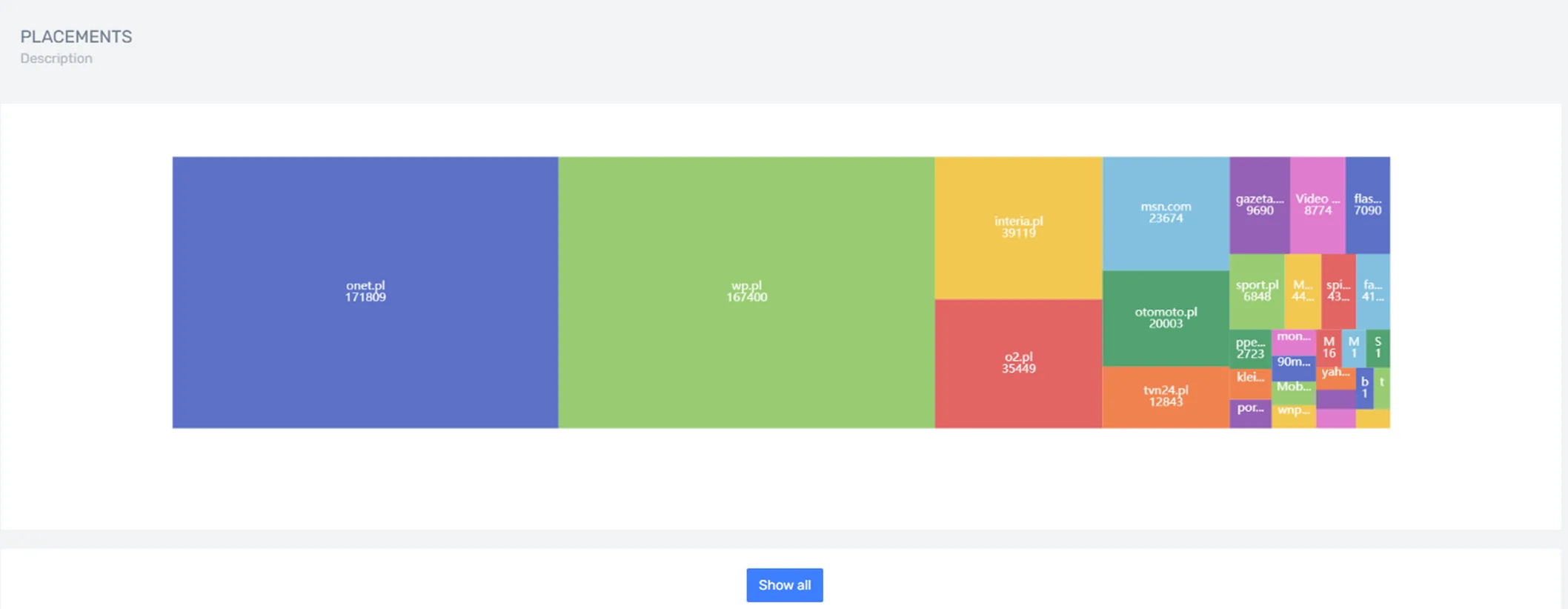This screenshot has width=1568, height=609.
Task: Click the purple gazeta tile with 9690
Action: 1260,204
